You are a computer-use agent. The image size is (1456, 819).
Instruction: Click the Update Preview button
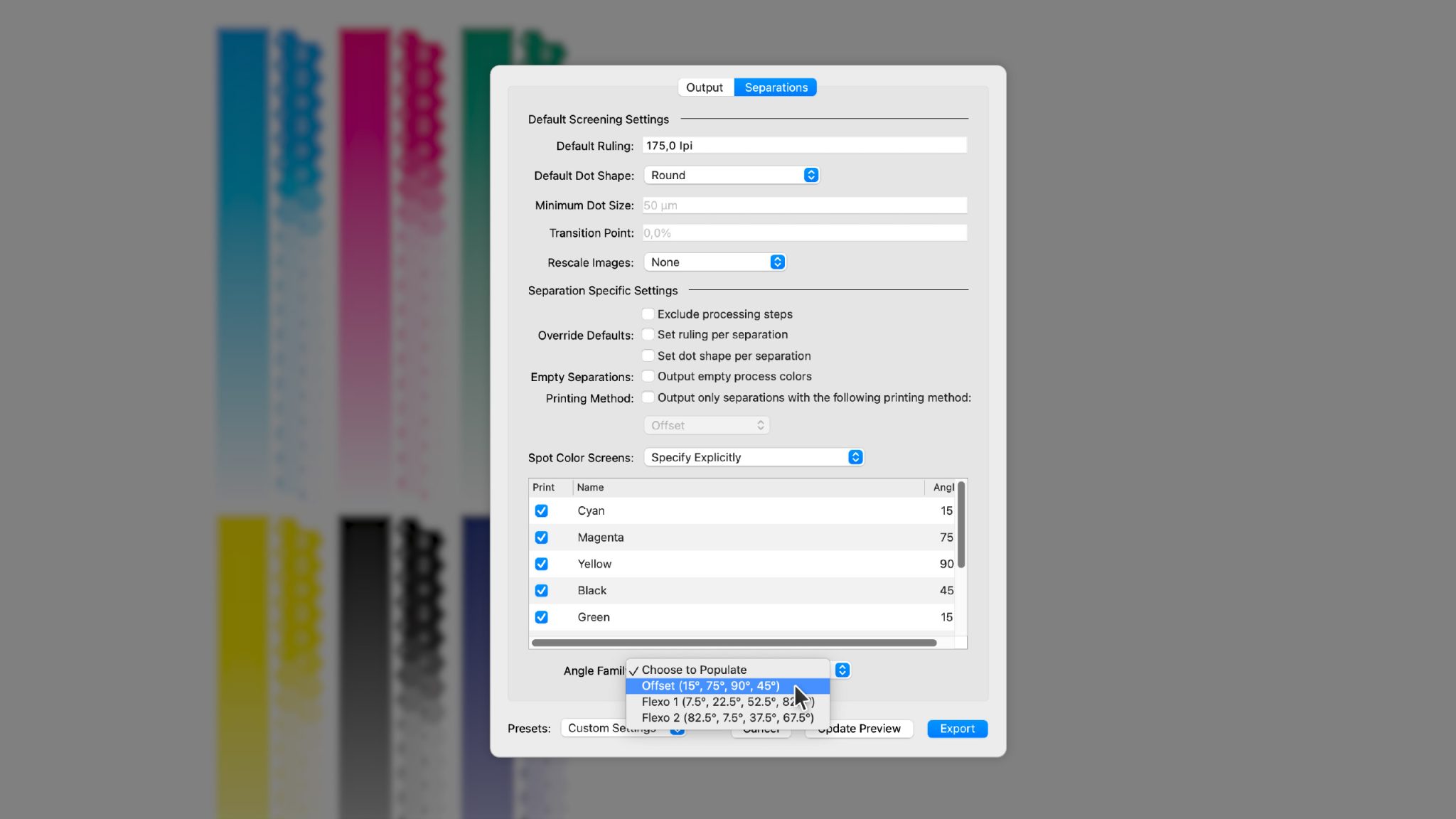pos(864,729)
